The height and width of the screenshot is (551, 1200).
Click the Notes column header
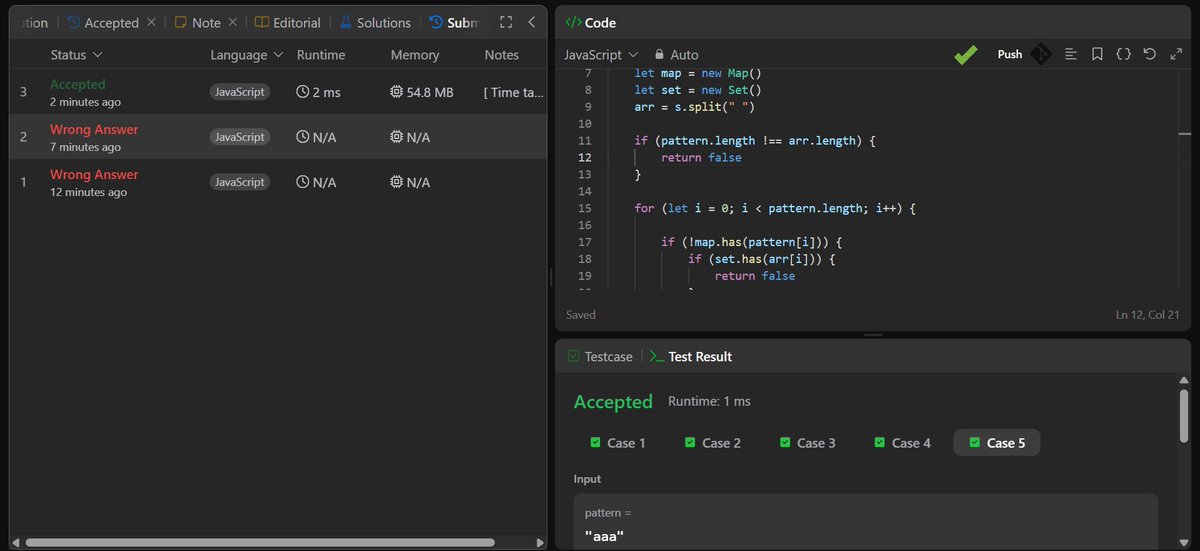(x=502, y=55)
